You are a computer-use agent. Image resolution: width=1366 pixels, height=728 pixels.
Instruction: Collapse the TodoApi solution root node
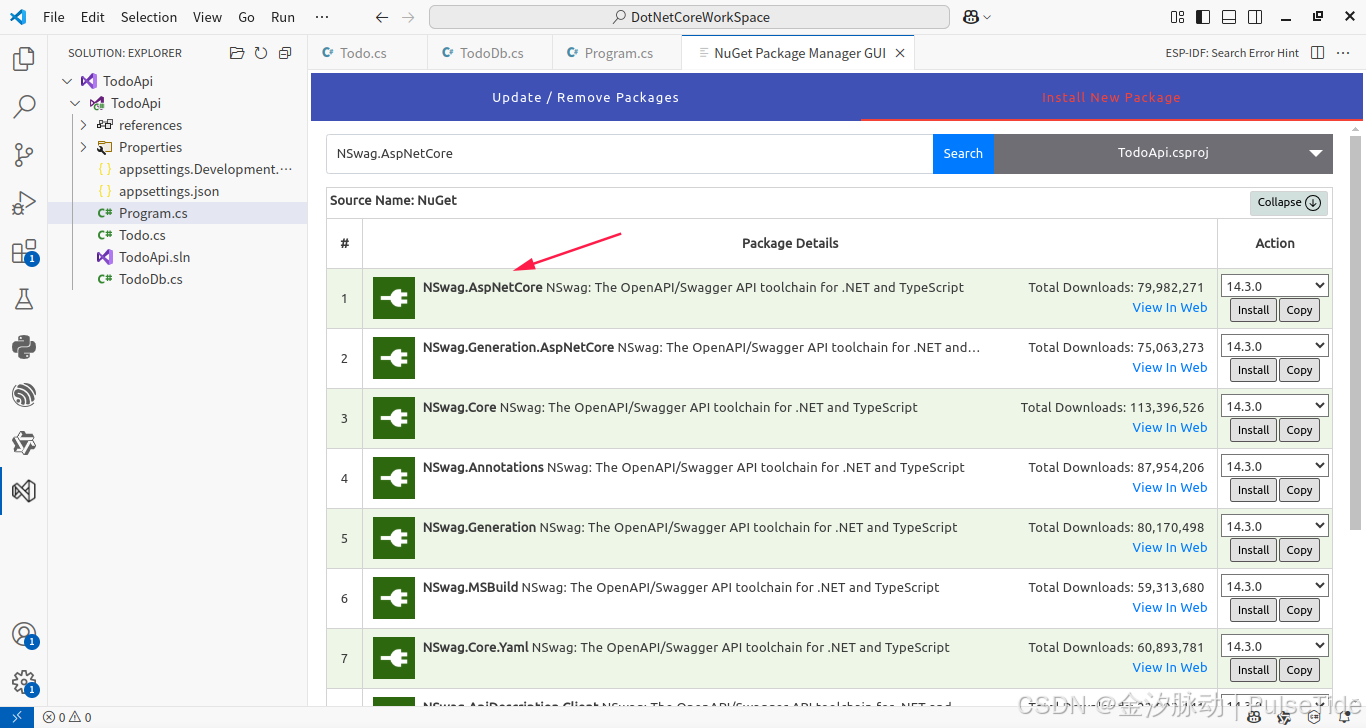click(x=67, y=81)
